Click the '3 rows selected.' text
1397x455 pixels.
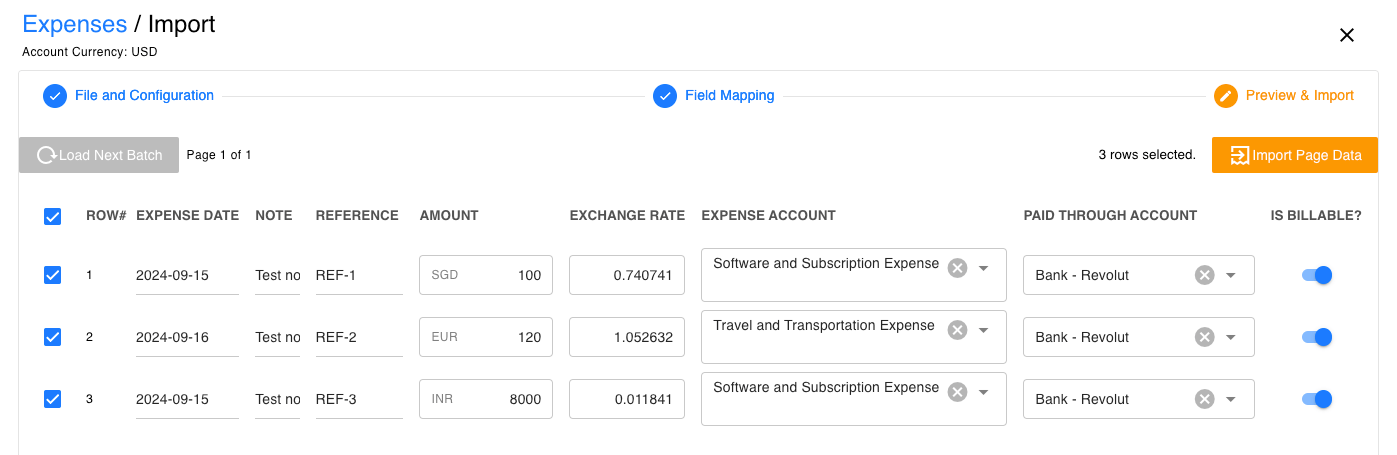click(1147, 155)
